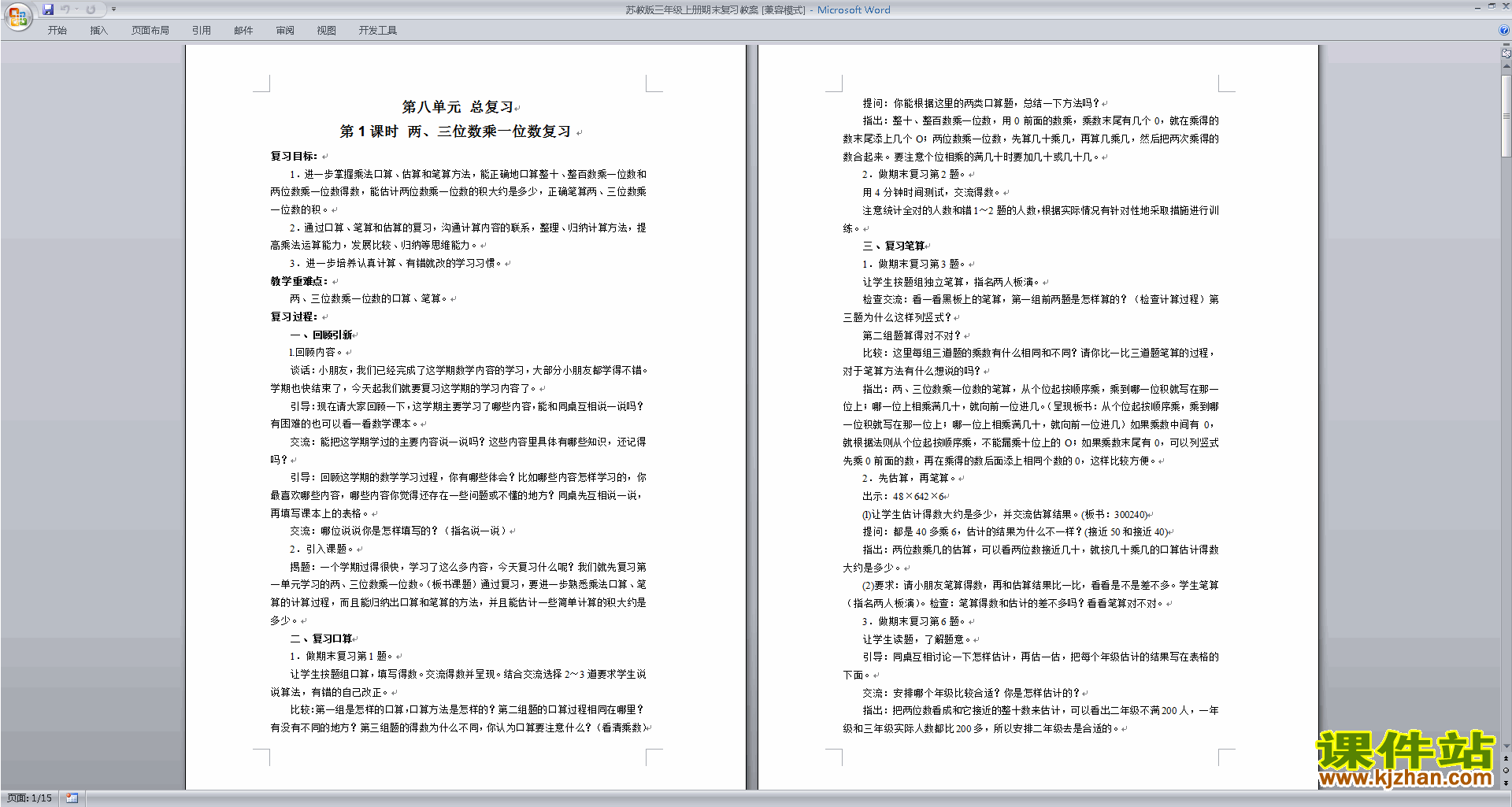Click the line 出示: 48×642×6

[904, 496]
